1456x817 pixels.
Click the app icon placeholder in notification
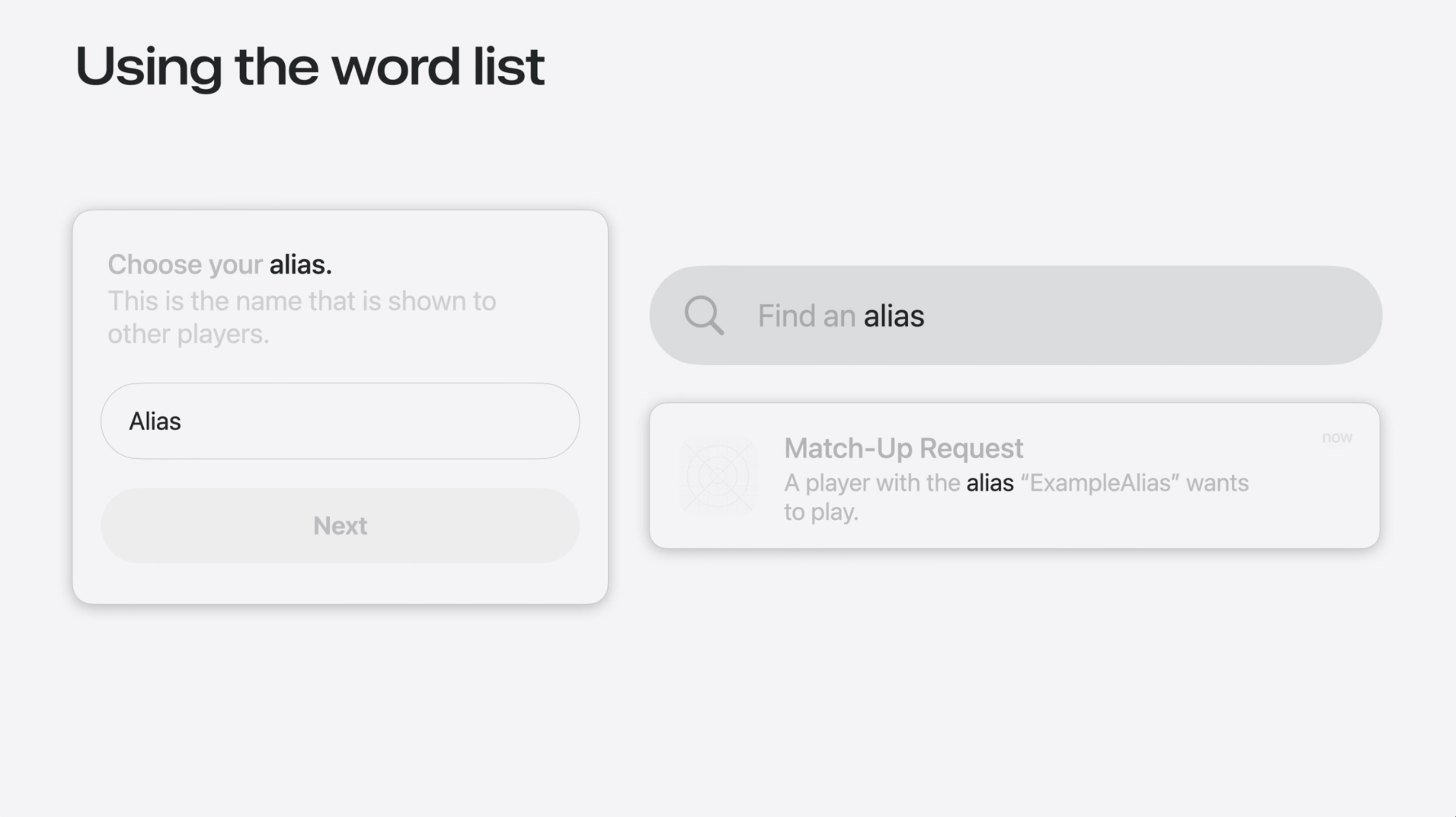[718, 476]
